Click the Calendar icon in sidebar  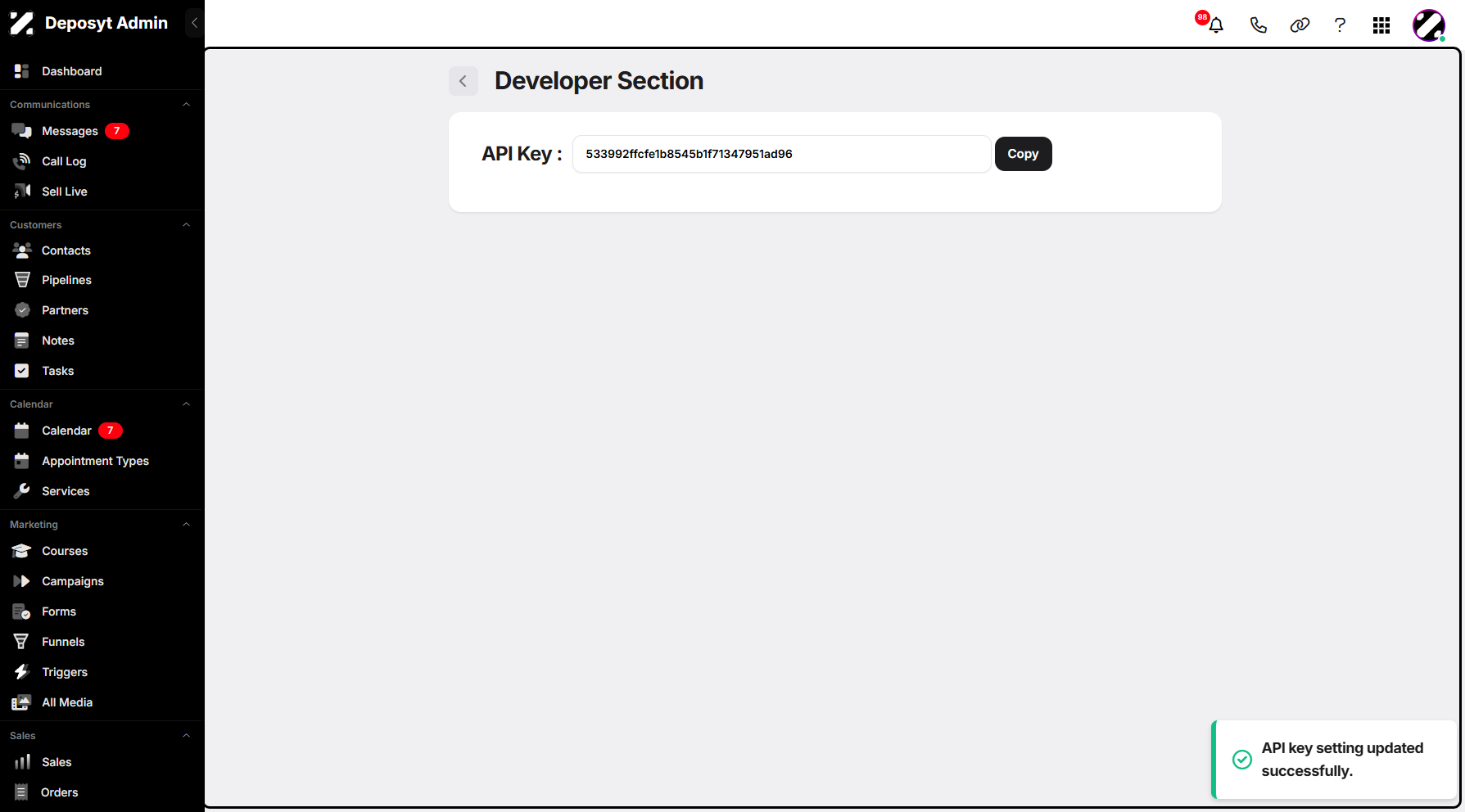coord(22,431)
